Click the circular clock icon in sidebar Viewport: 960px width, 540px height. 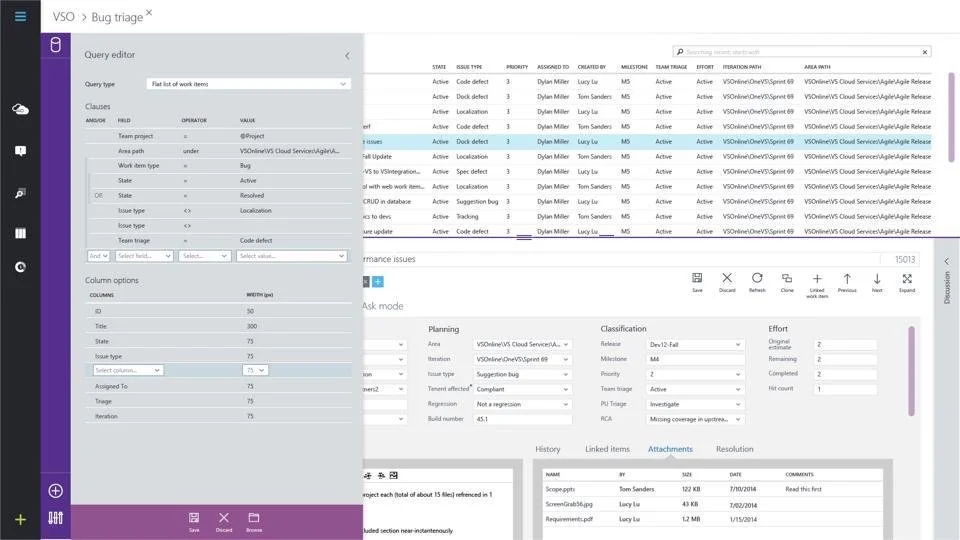[x=20, y=267]
